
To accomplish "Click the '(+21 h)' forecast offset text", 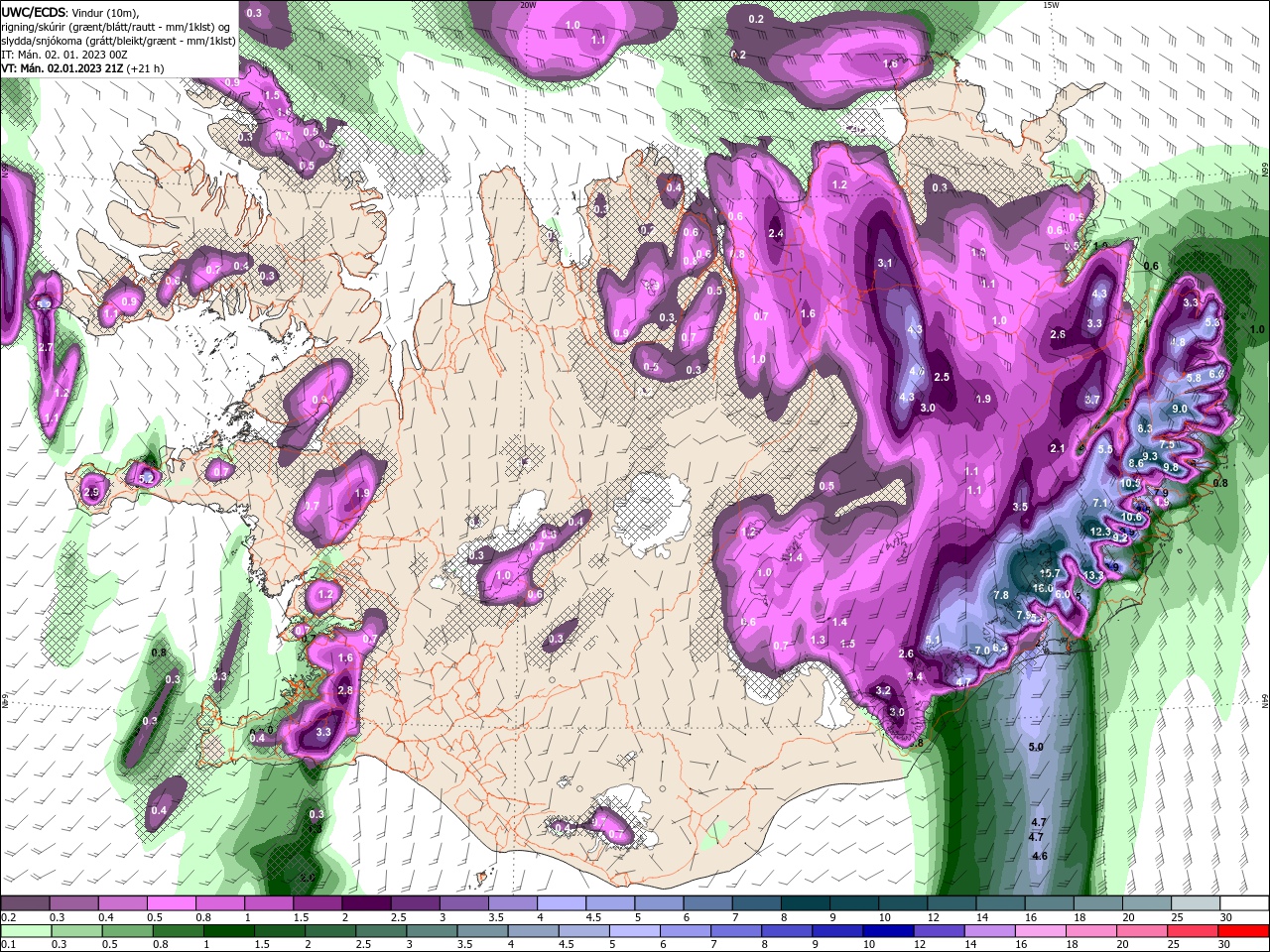I will (145, 68).
